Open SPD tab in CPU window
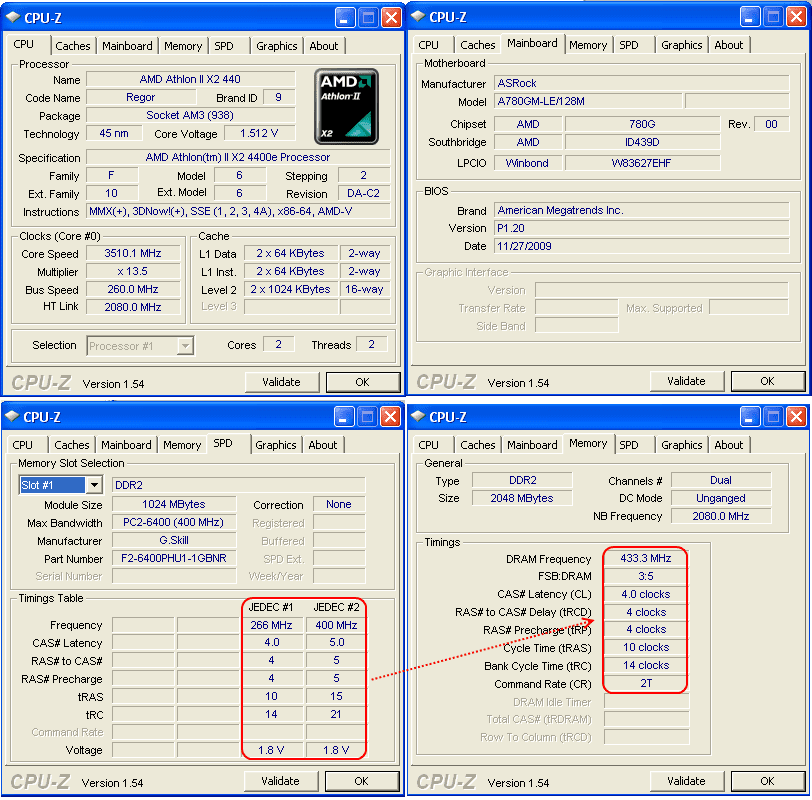 pyautogui.click(x=224, y=46)
